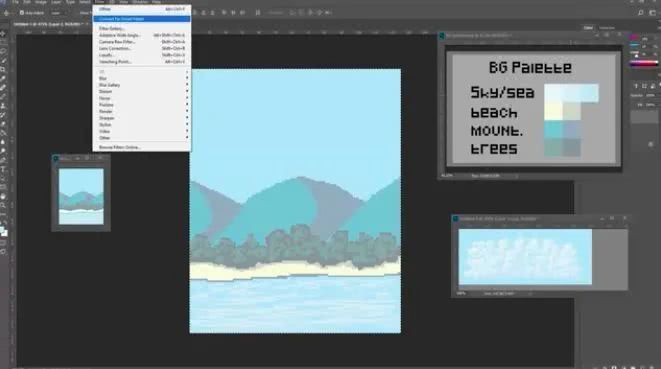Select the Gradient tool

click(x=3, y=133)
